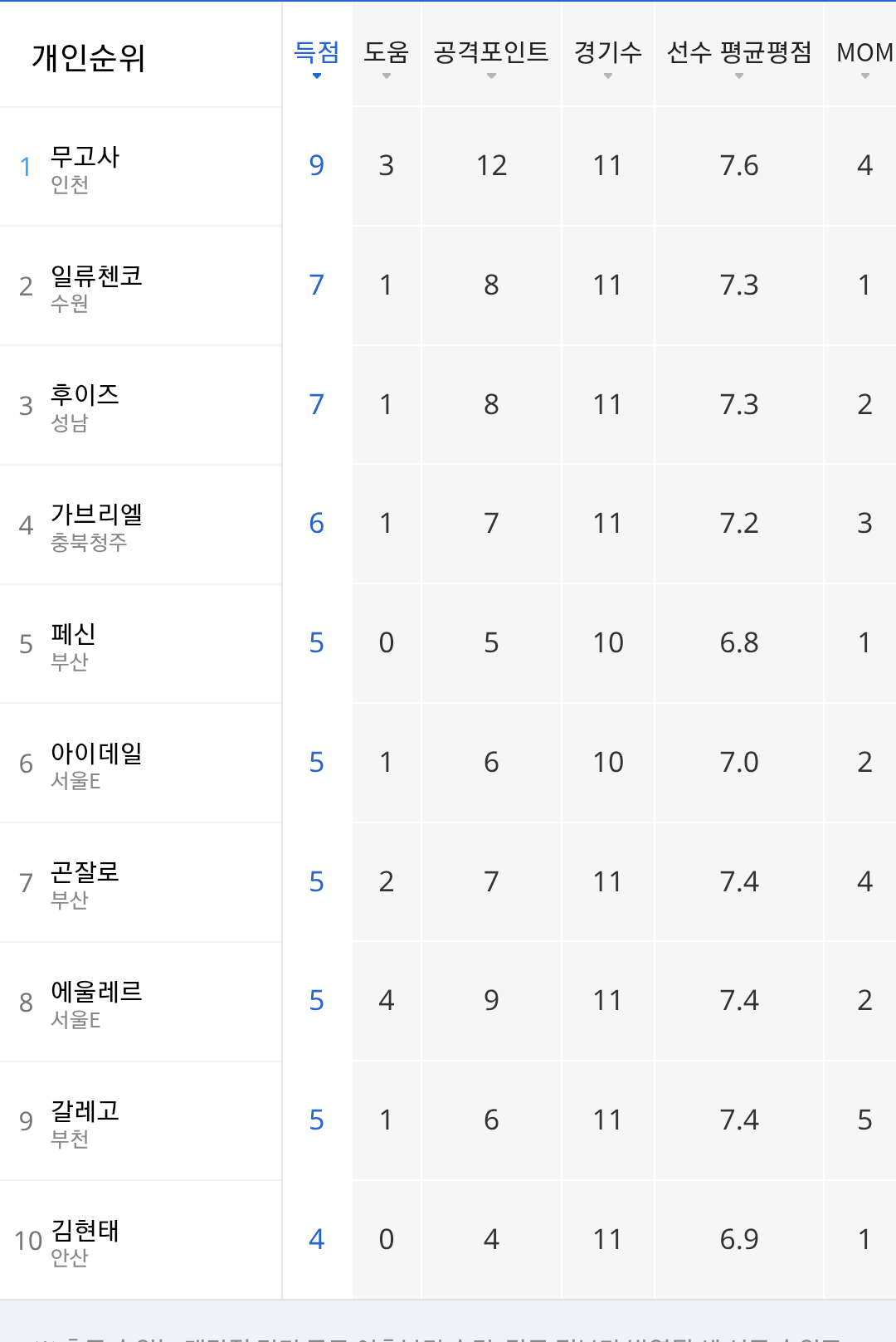896x1342 pixels.
Task: Tap player 아이데일 of 서울E
Action: (96, 754)
